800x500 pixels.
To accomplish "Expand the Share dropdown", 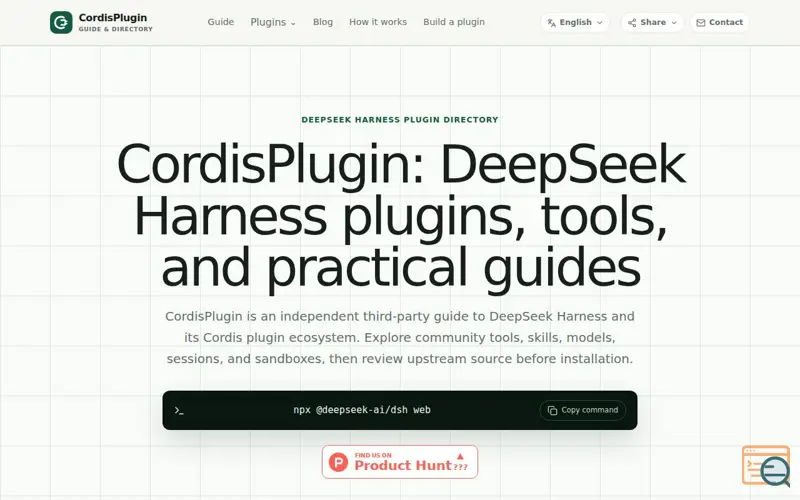I will [652, 22].
